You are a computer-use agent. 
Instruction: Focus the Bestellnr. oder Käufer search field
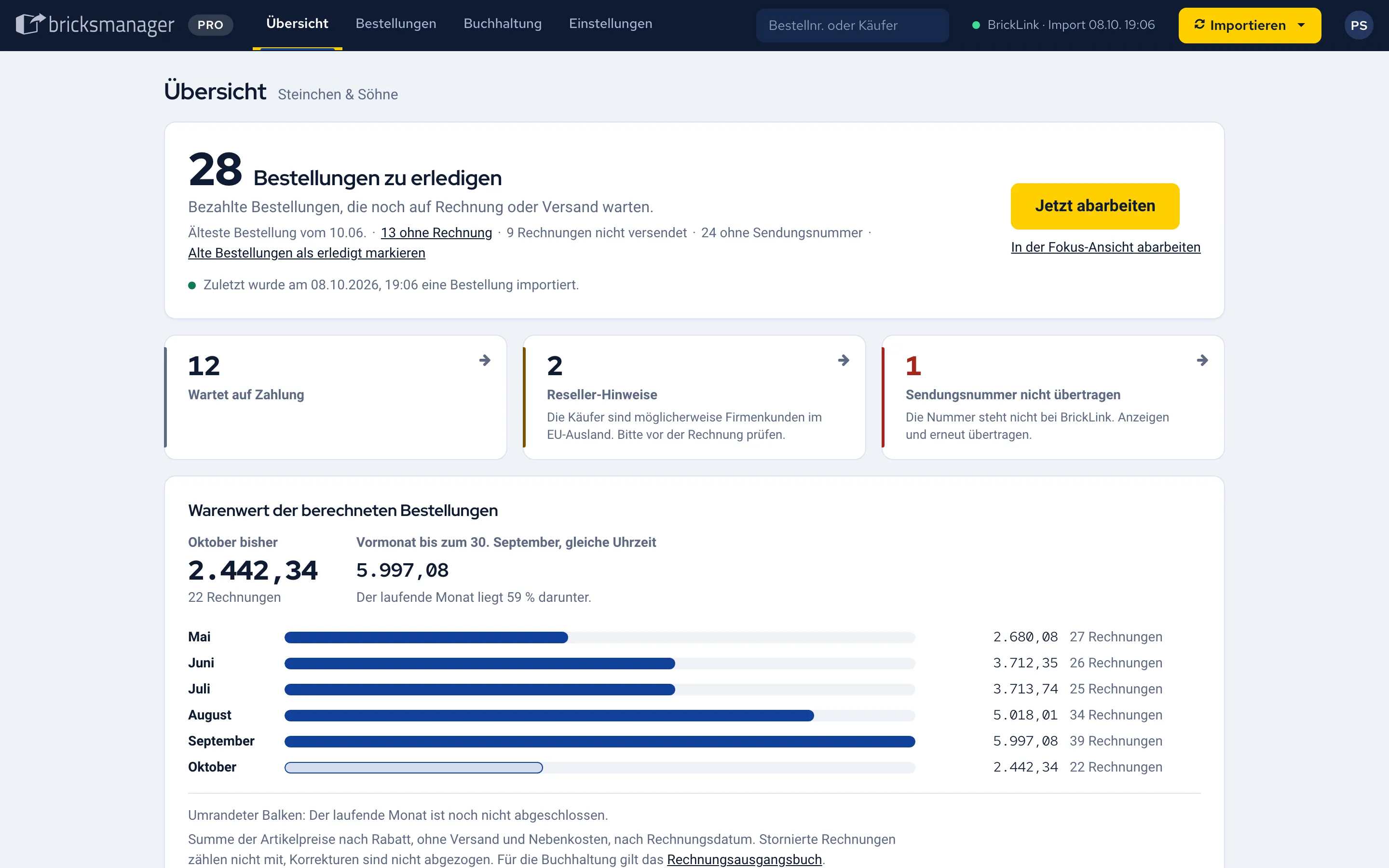[x=852, y=25]
